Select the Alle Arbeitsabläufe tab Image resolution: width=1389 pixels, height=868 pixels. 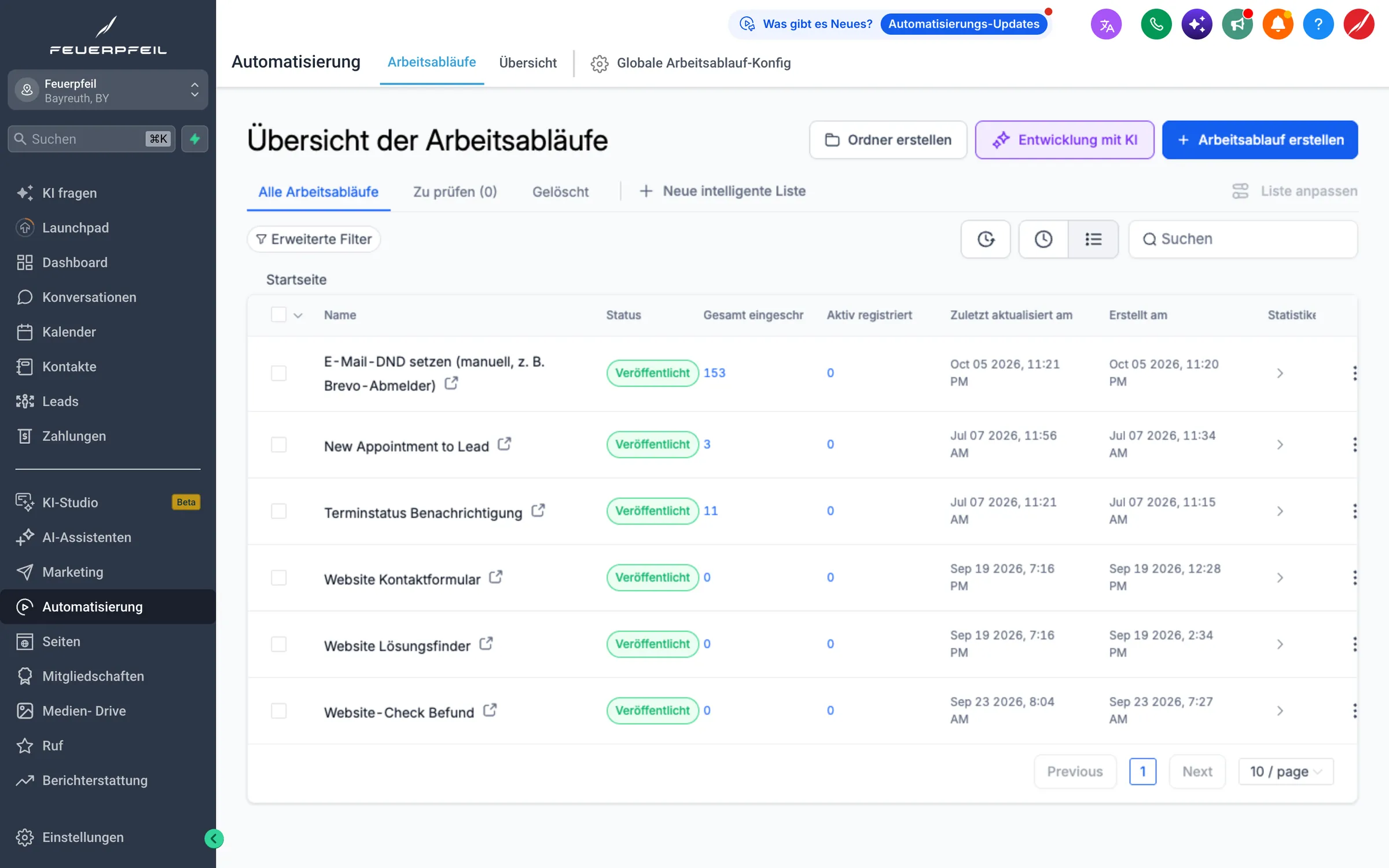(318, 192)
